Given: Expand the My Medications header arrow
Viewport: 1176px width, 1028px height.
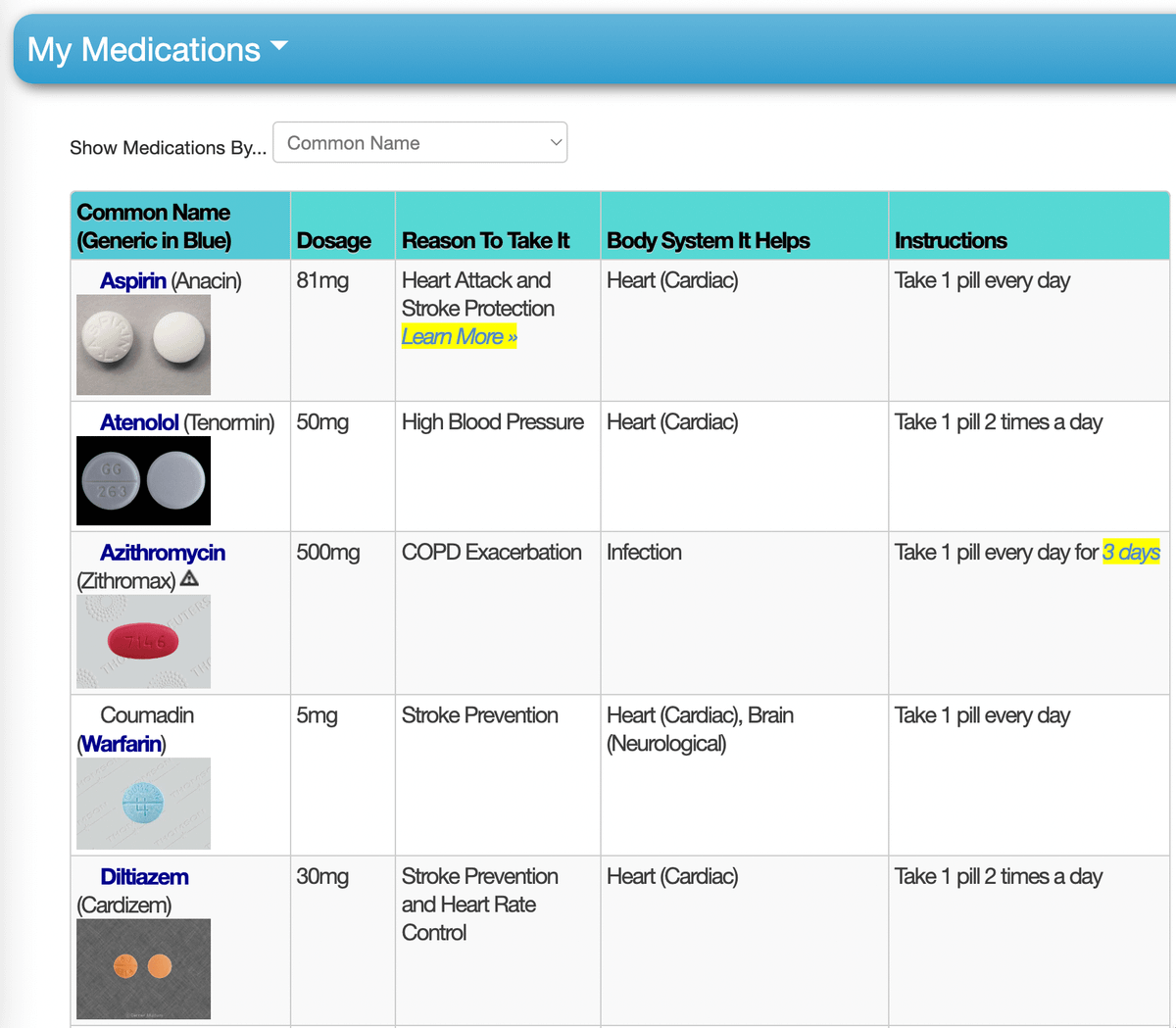Looking at the screenshot, I should click(279, 46).
